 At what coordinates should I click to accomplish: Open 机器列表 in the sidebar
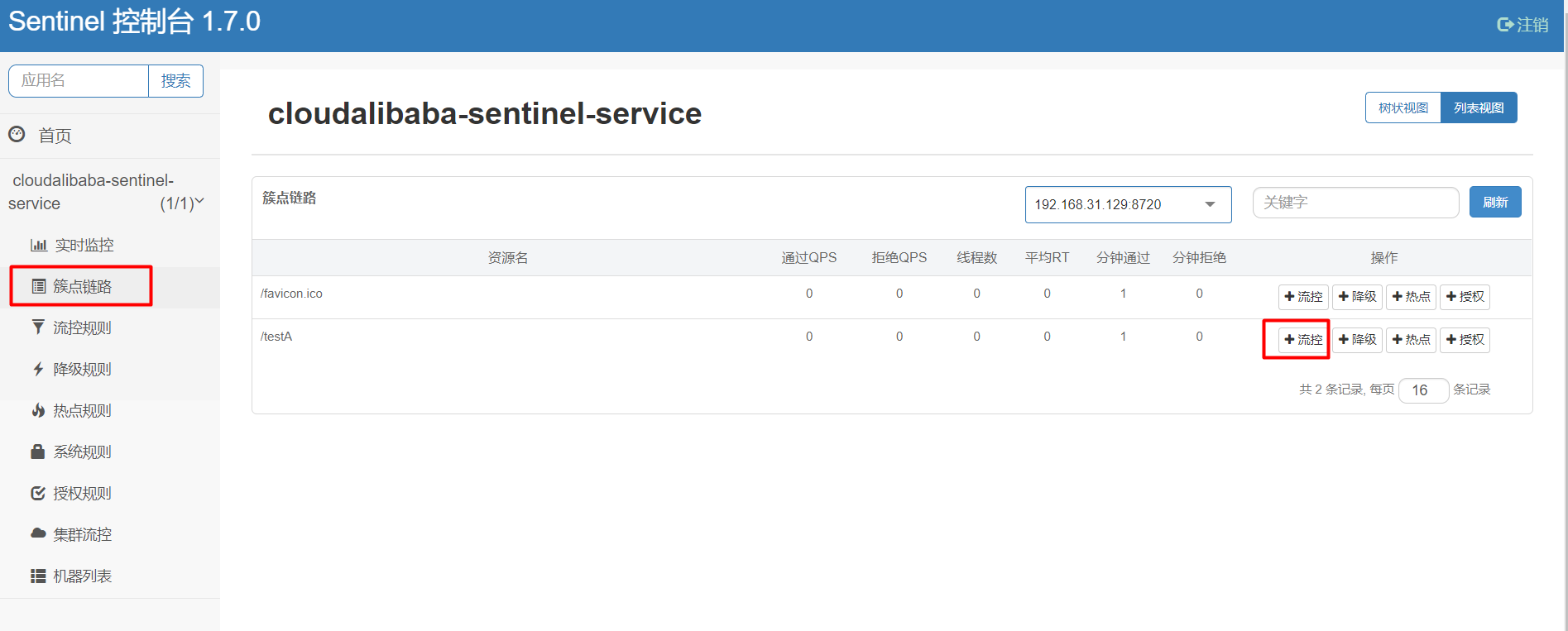click(82, 576)
